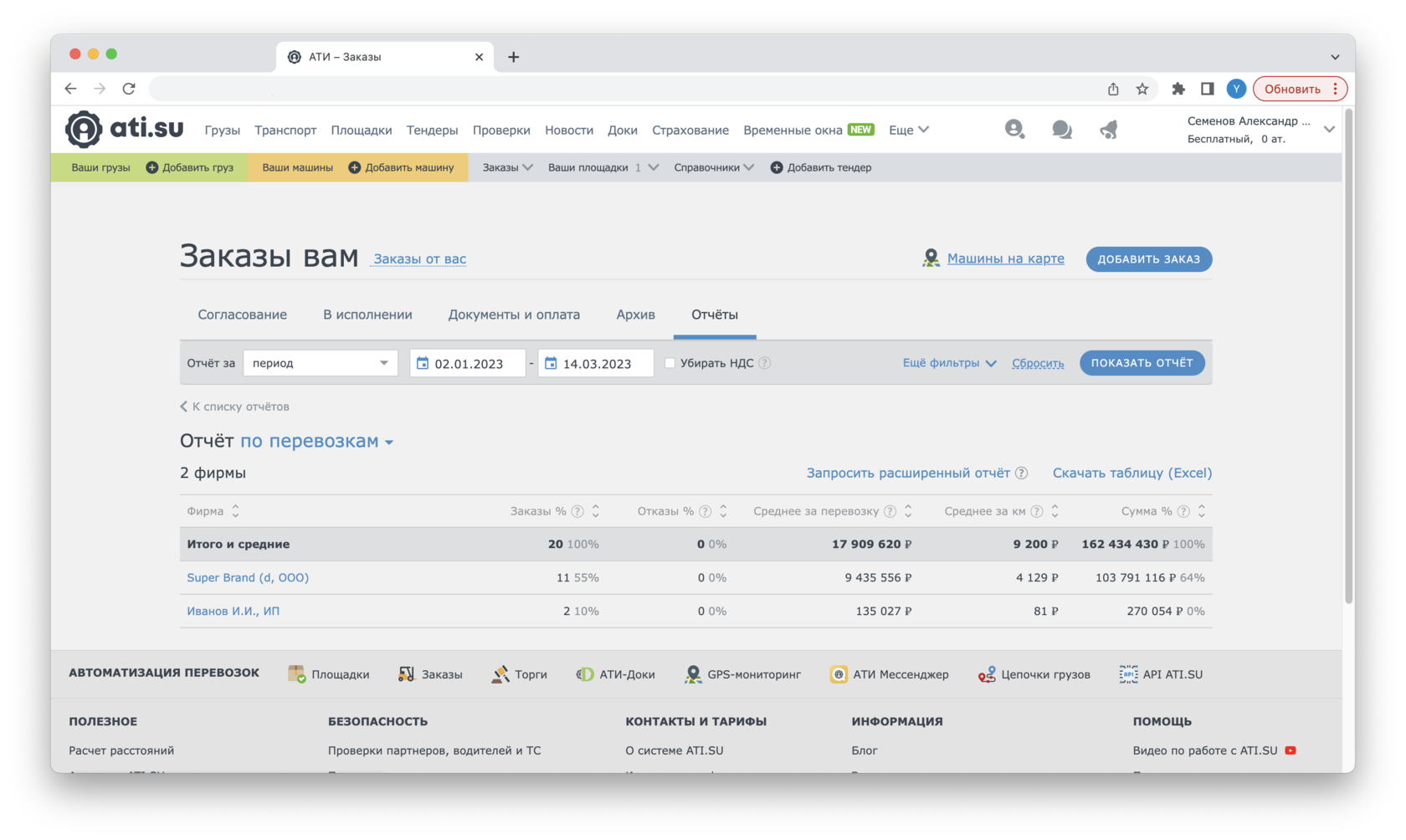Open Торги footer gavel icon
Image resolution: width=1406 pixels, height=840 pixels.
[x=500, y=674]
